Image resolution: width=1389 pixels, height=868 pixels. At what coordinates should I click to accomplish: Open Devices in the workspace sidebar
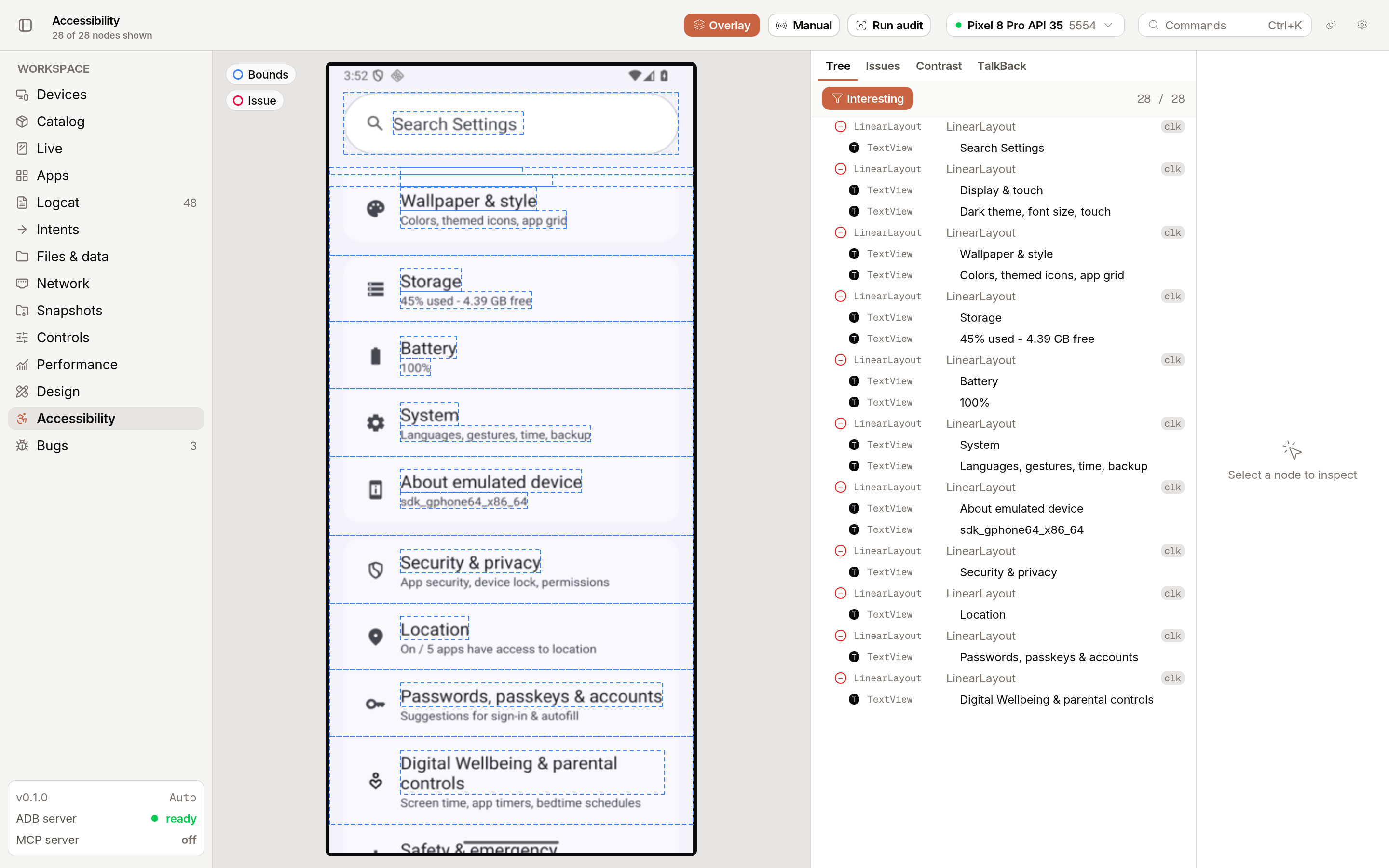pyautogui.click(x=106, y=94)
